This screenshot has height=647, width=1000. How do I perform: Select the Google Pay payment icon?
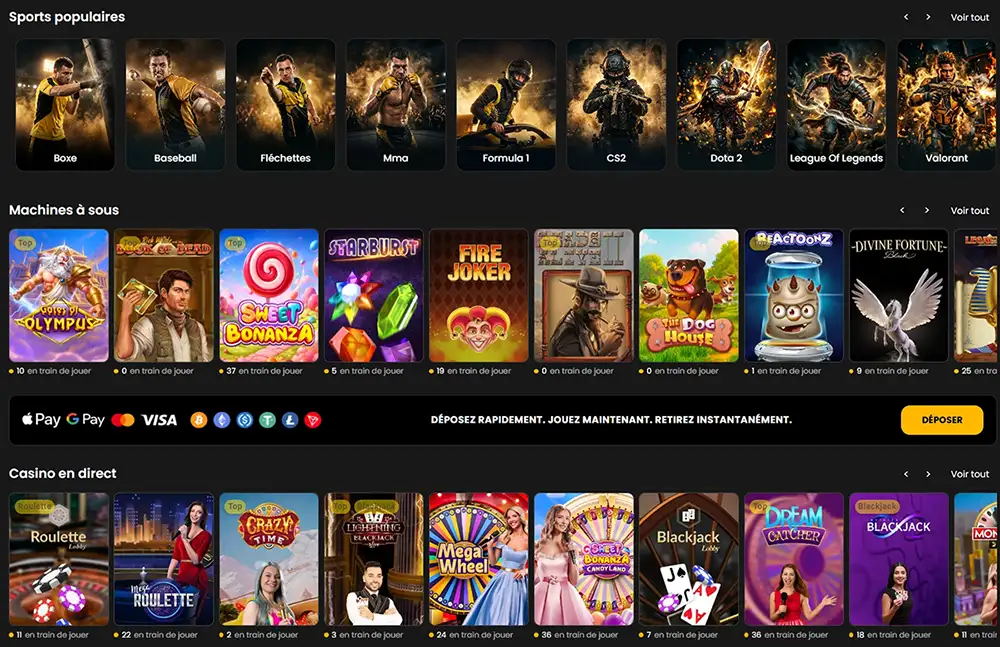(x=85, y=420)
